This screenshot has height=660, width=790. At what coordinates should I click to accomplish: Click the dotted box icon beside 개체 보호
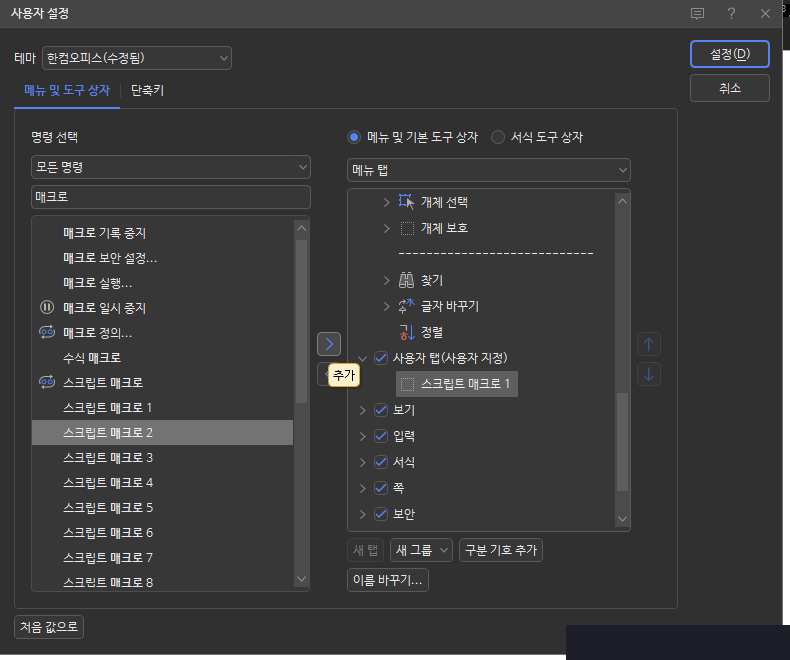[407, 228]
